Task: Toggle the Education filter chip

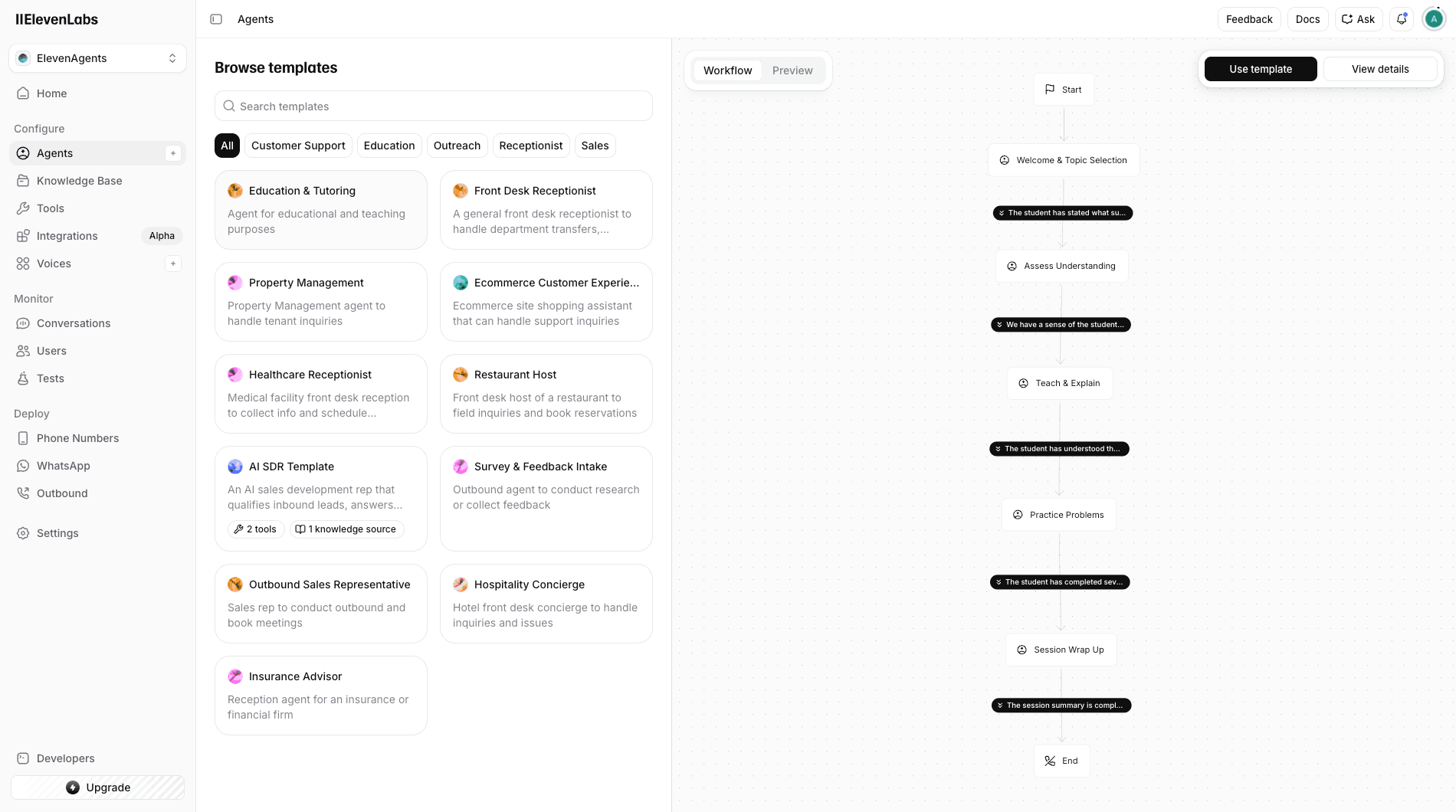Action: pyautogui.click(x=389, y=145)
